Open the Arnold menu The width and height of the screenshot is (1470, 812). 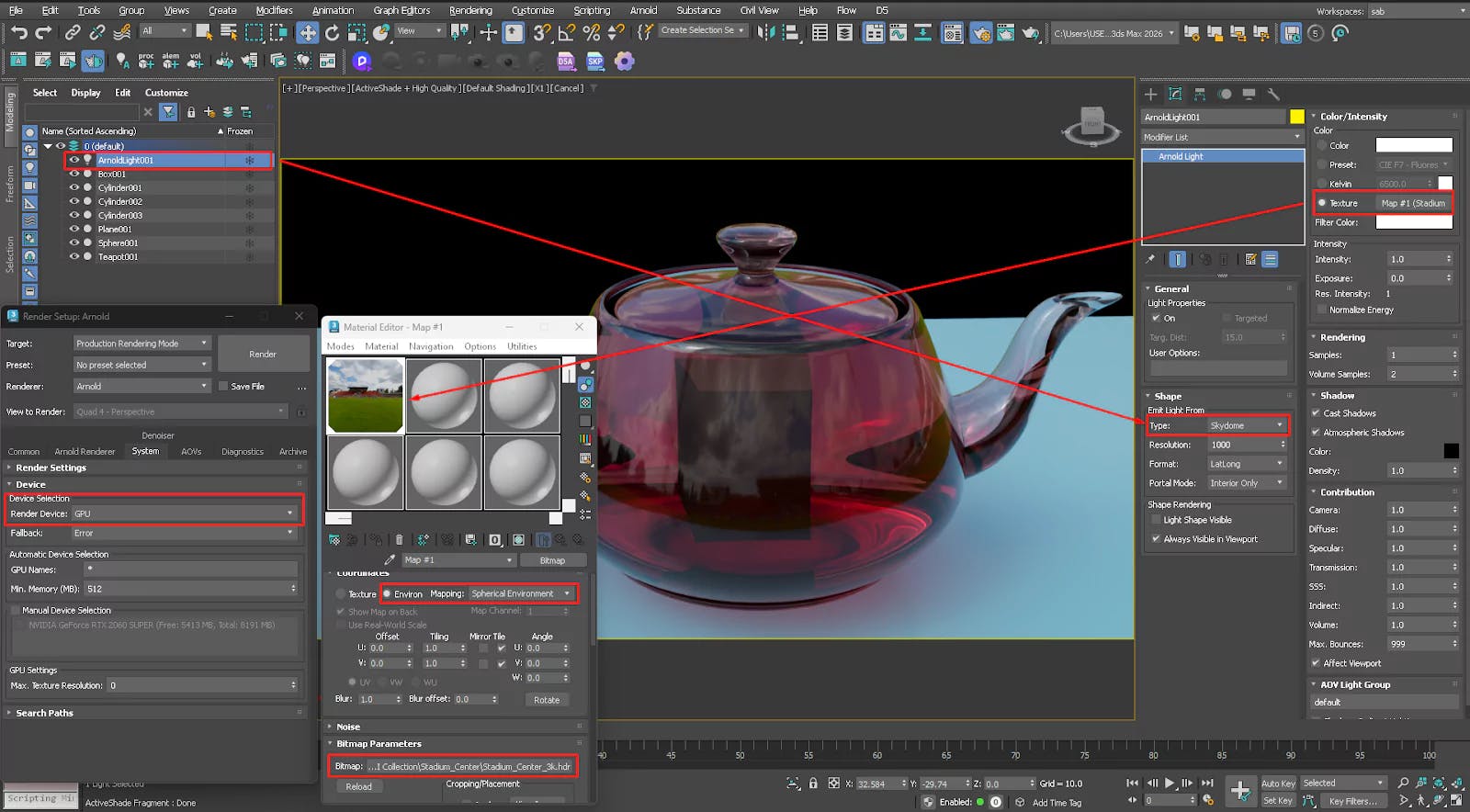pyautogui.click(x=643, y=10)
